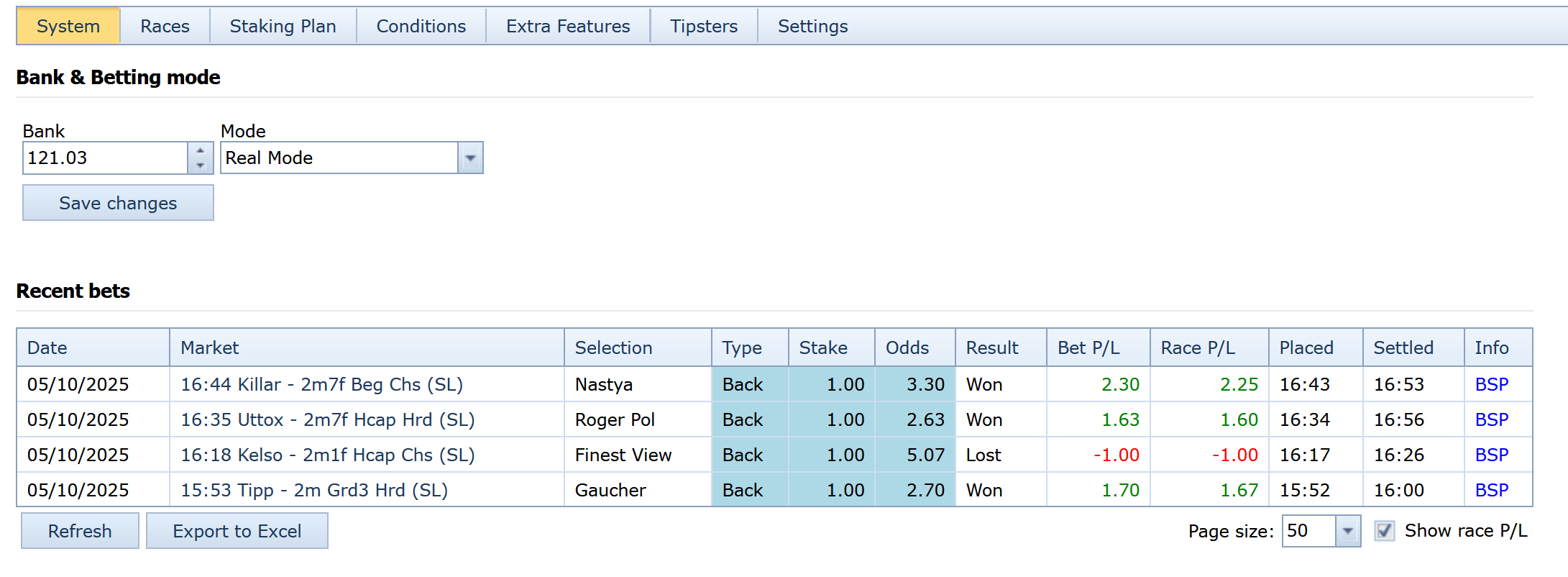1568x577 pixels.
Task: Open the 15:53 Tipp market link
Action: click(313, 491)
